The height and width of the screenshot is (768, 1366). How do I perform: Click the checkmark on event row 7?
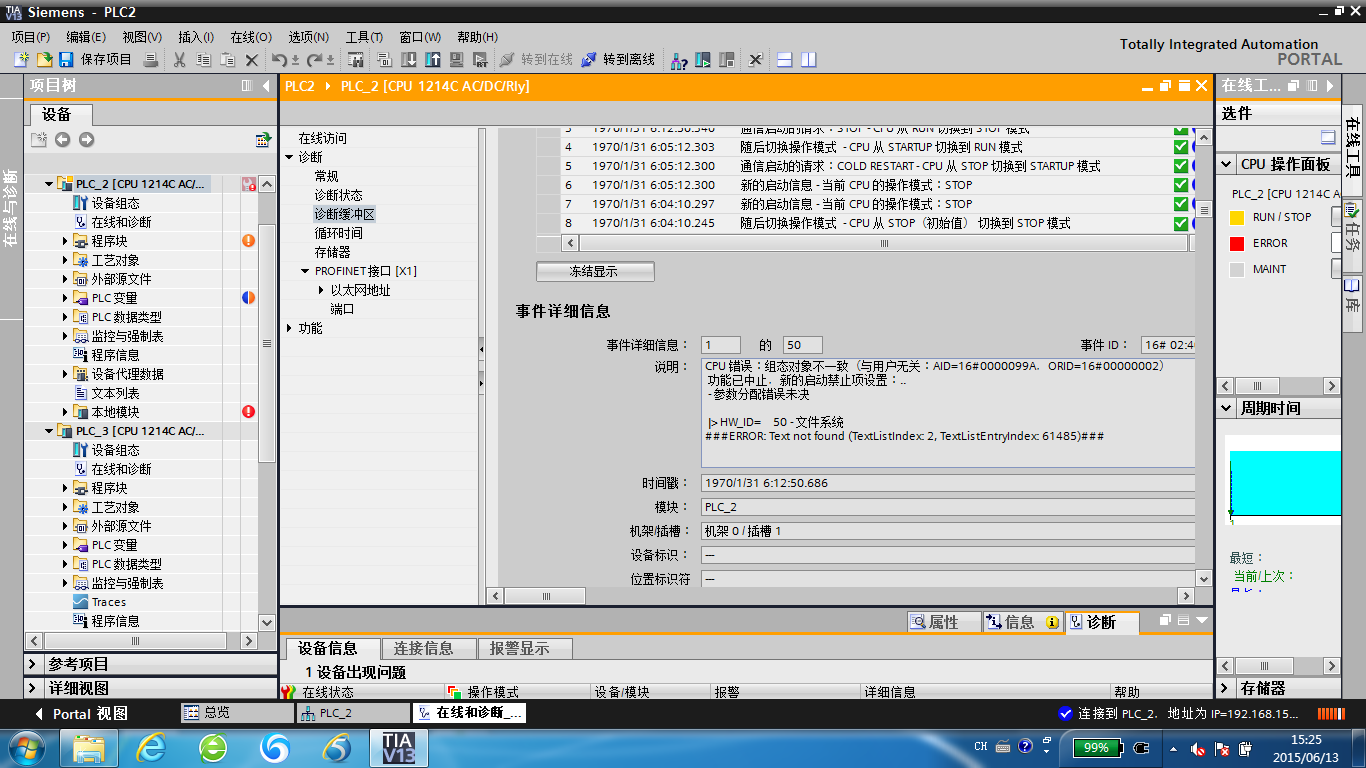[1181, 204]
